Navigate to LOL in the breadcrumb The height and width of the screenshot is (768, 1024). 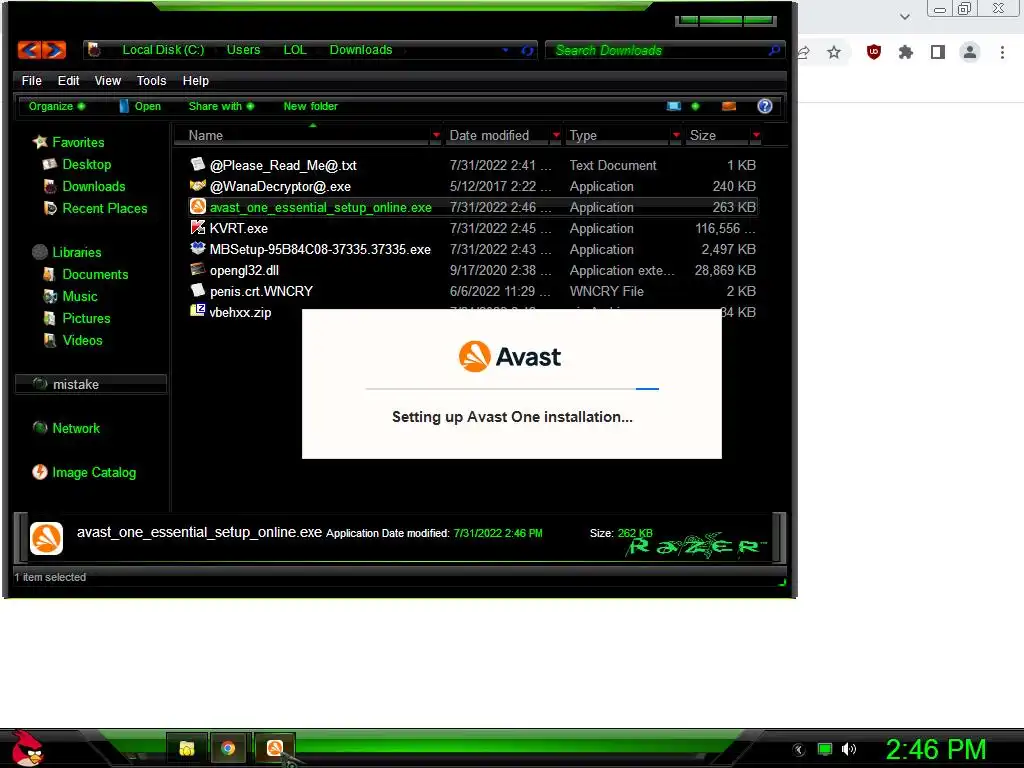[x=295, y=50]
